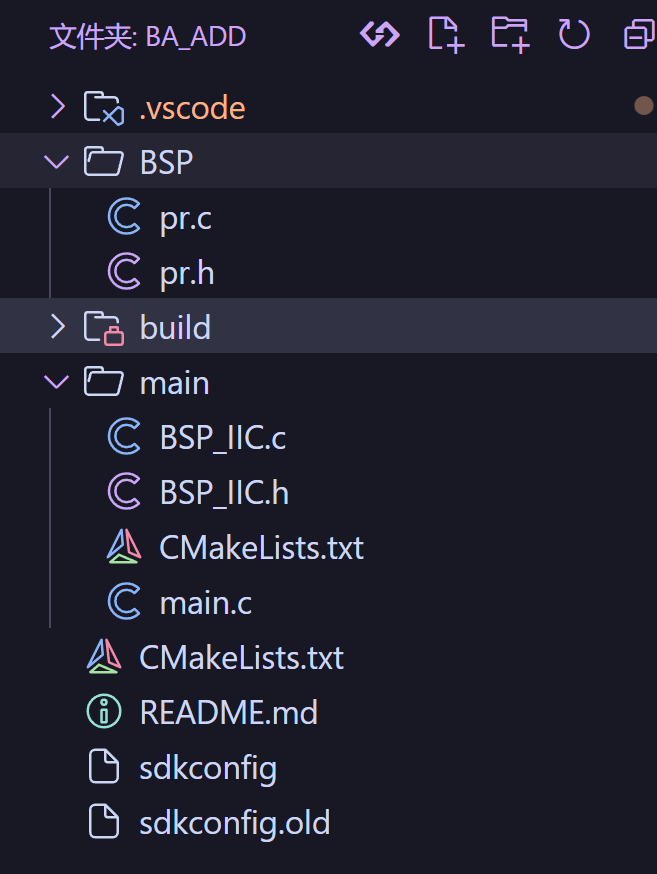
Task: Collapse the main folder chevron
Action: click(57, 381)
